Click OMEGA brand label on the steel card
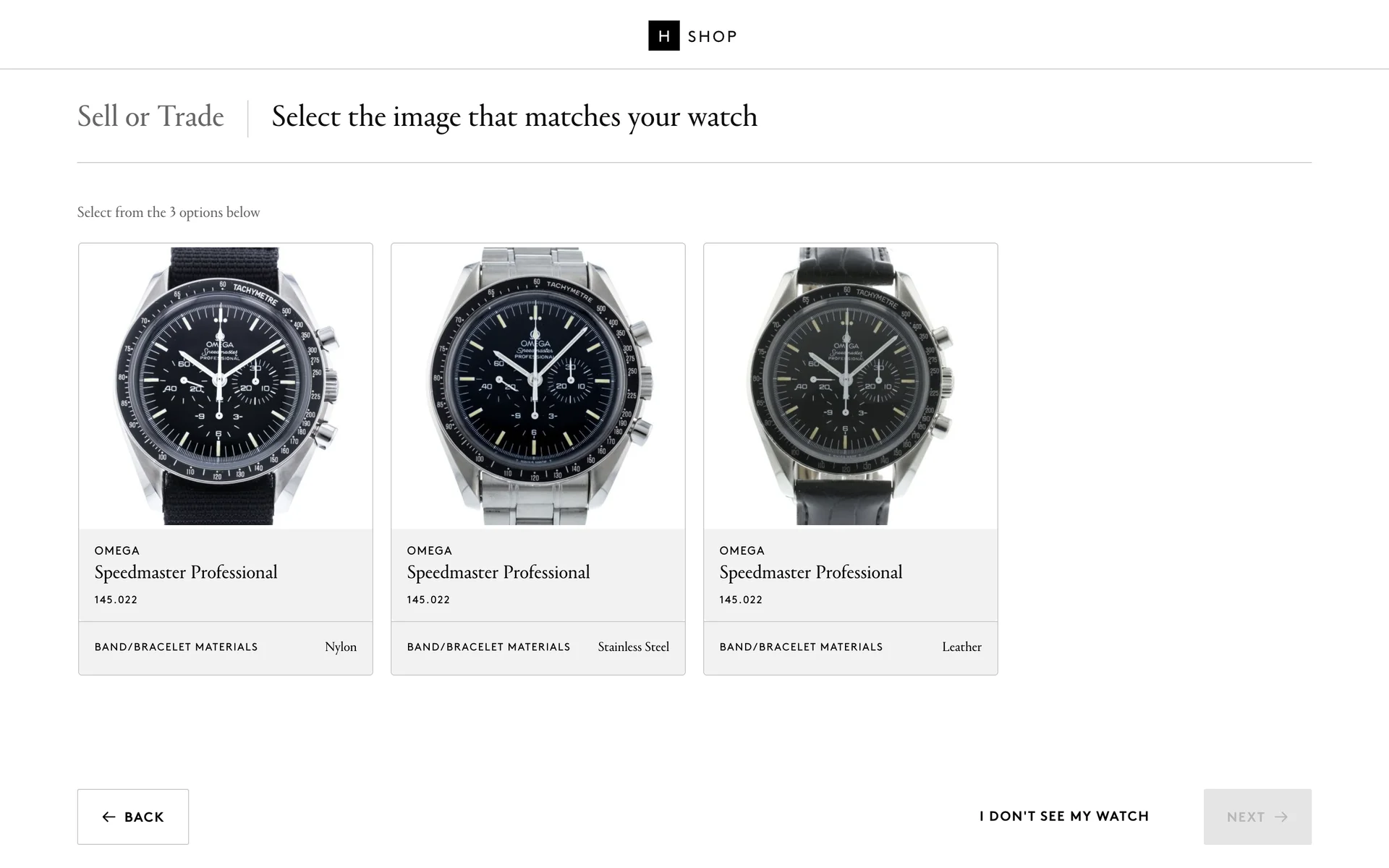This screenshot has width=1389, height=868. tap(429, 550)
